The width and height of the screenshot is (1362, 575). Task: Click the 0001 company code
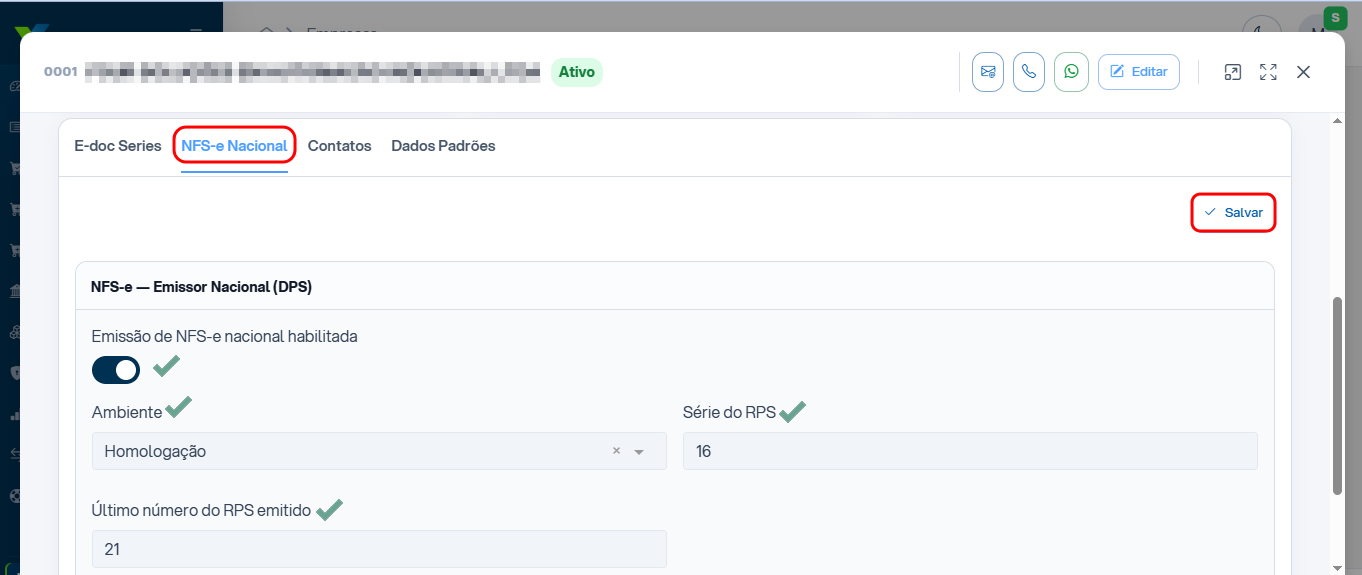click(x=60, y=72)
